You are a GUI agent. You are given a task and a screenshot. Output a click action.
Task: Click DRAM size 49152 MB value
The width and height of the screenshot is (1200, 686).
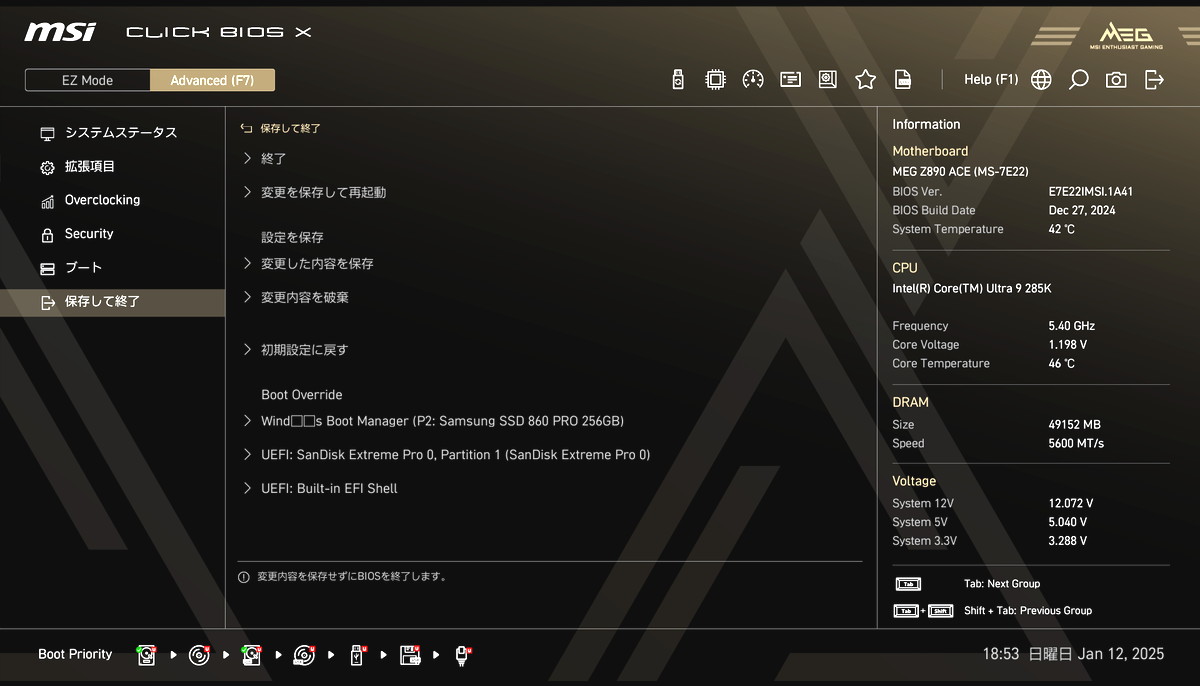(1075, 425)
